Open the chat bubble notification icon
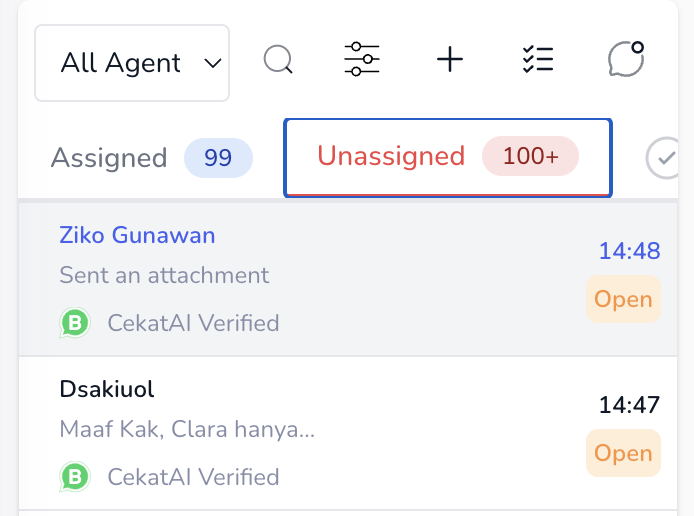Viewport: 694px width, 516px height. pos(626,60)
